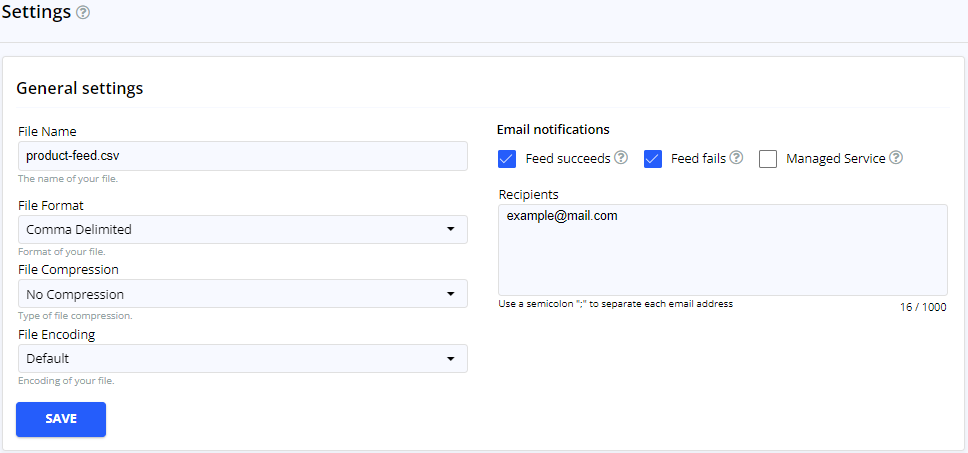Select the Feed succeeds label text
Screen dimensions: 968x453
click(x=568, y=159)
